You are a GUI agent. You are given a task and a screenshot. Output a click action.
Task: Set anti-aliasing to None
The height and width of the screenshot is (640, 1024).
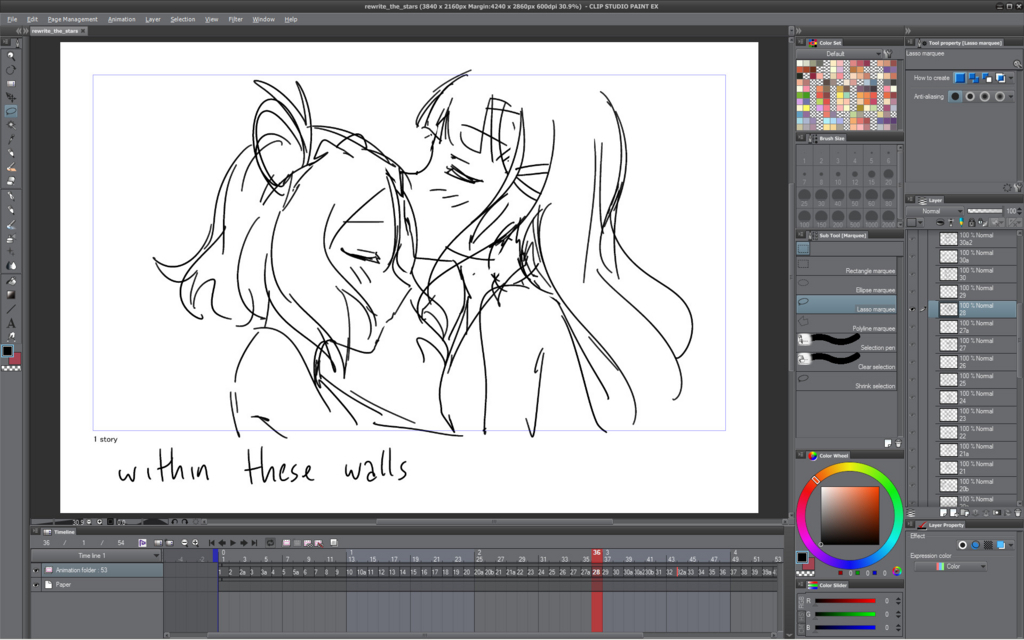click(x=955, y=96)
